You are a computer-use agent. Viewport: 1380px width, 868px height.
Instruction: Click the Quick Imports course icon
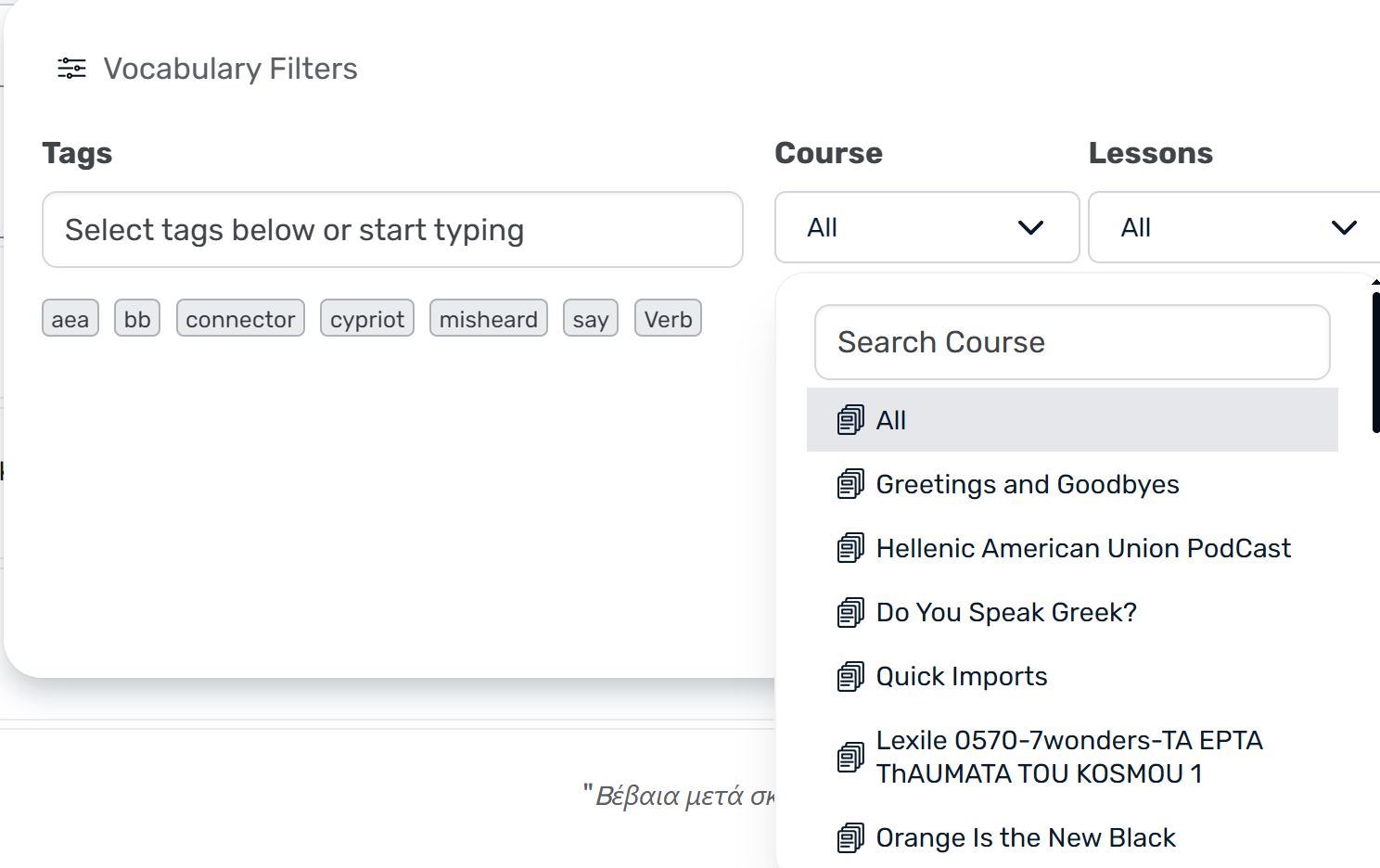tap(850, 676)
